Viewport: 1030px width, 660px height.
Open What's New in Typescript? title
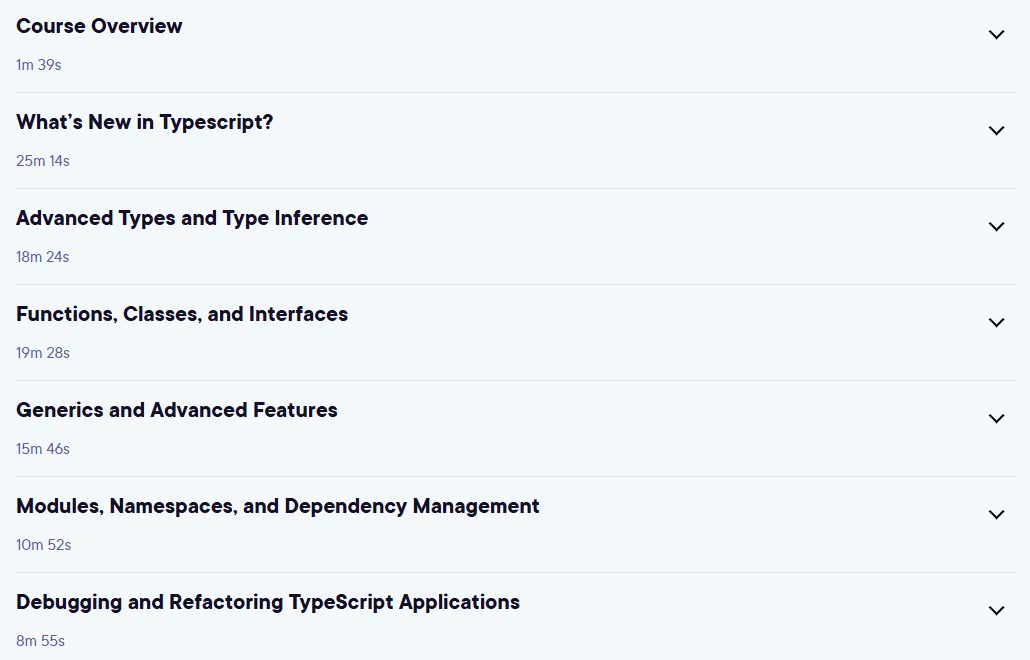[x=145, y=122]
